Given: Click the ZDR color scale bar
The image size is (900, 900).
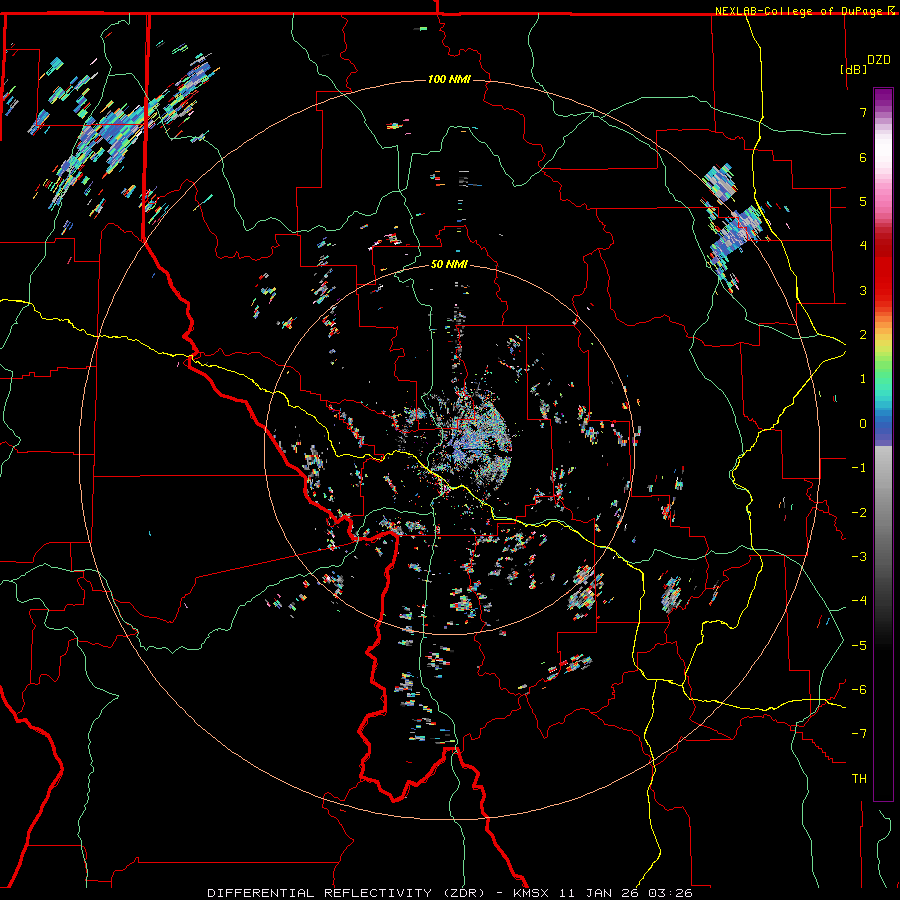Looking at the screenshot, I should click(883, 444).
